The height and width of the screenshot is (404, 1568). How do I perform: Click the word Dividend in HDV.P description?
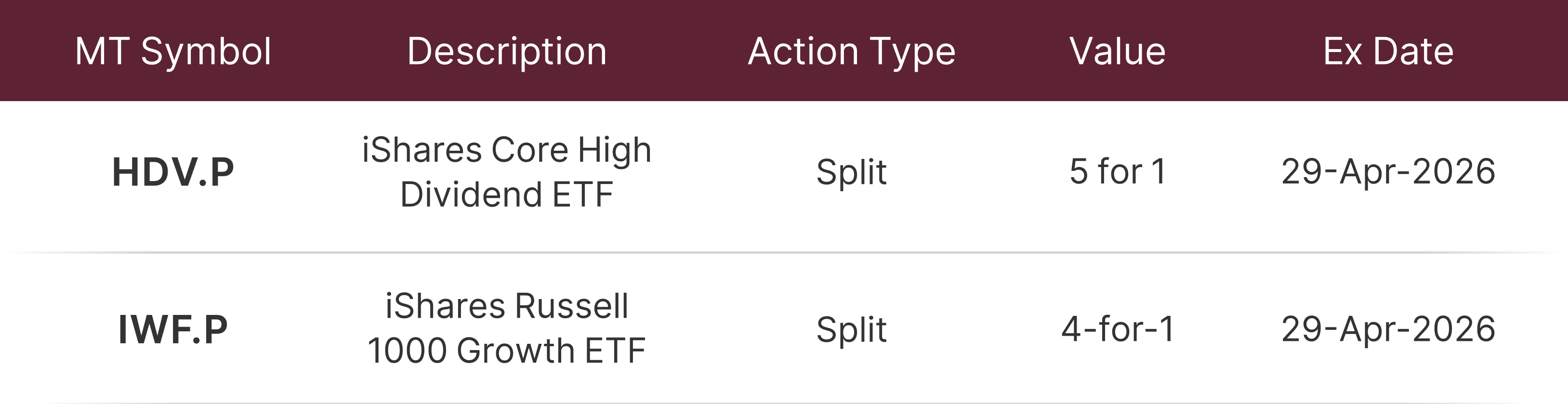point(471,195)
